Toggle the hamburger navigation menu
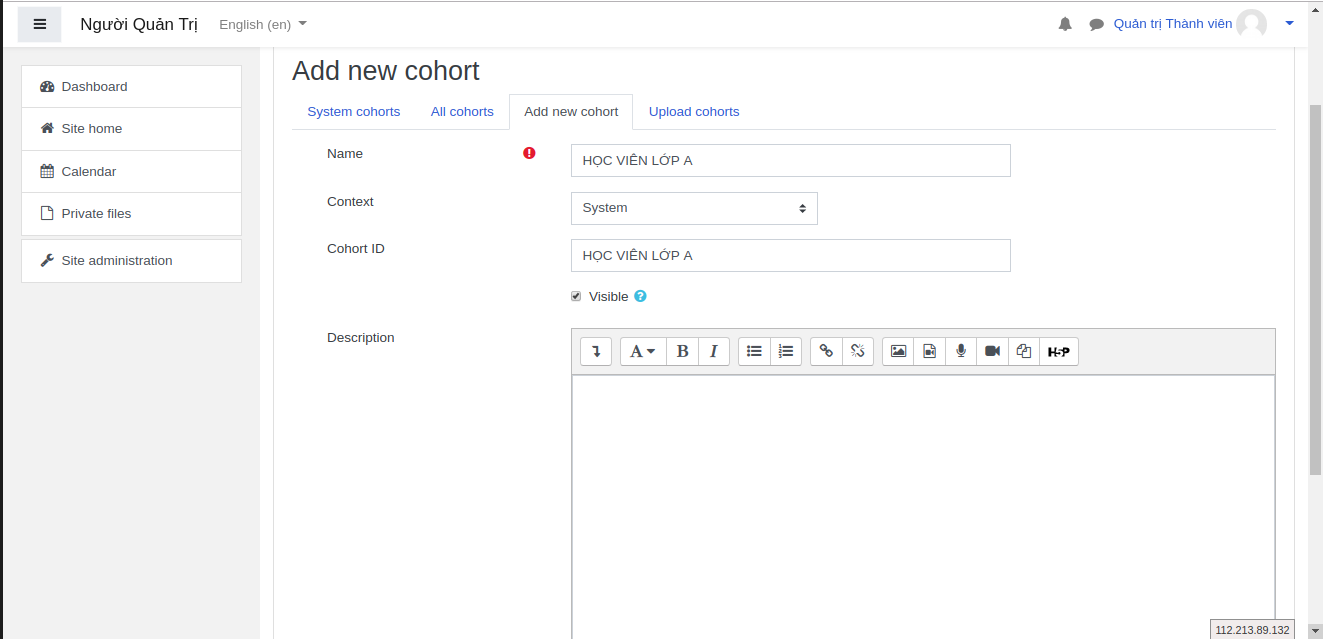This screenshot has height=639, width=1323. [x=39, y=23]
